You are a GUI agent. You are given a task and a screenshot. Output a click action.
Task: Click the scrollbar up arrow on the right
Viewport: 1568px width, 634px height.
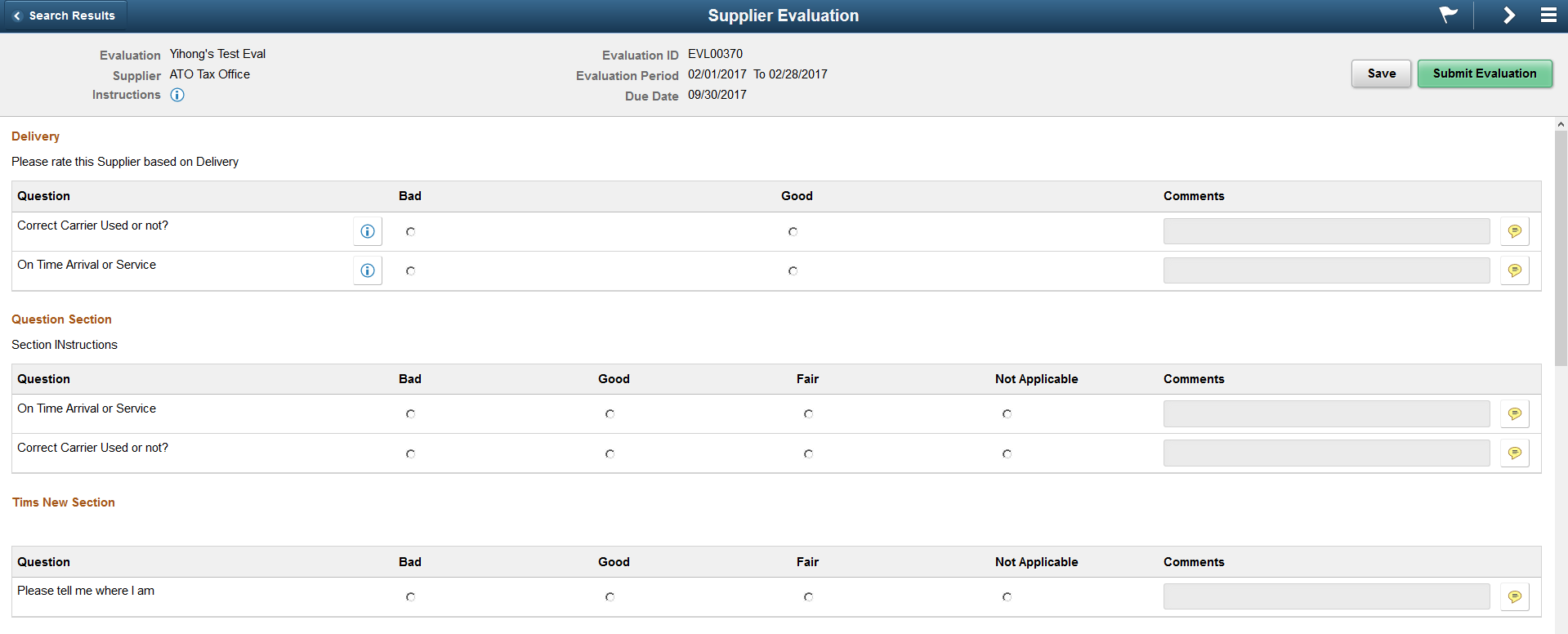pyautogui.click(x=1561, y=123)
